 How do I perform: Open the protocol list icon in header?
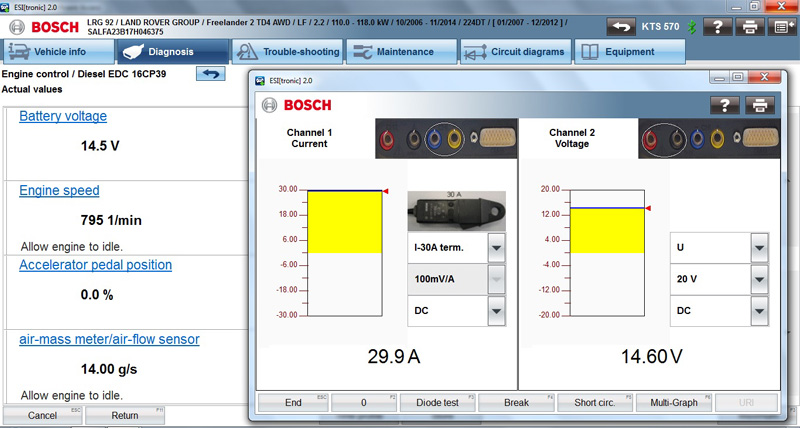(x=782, y=27)
